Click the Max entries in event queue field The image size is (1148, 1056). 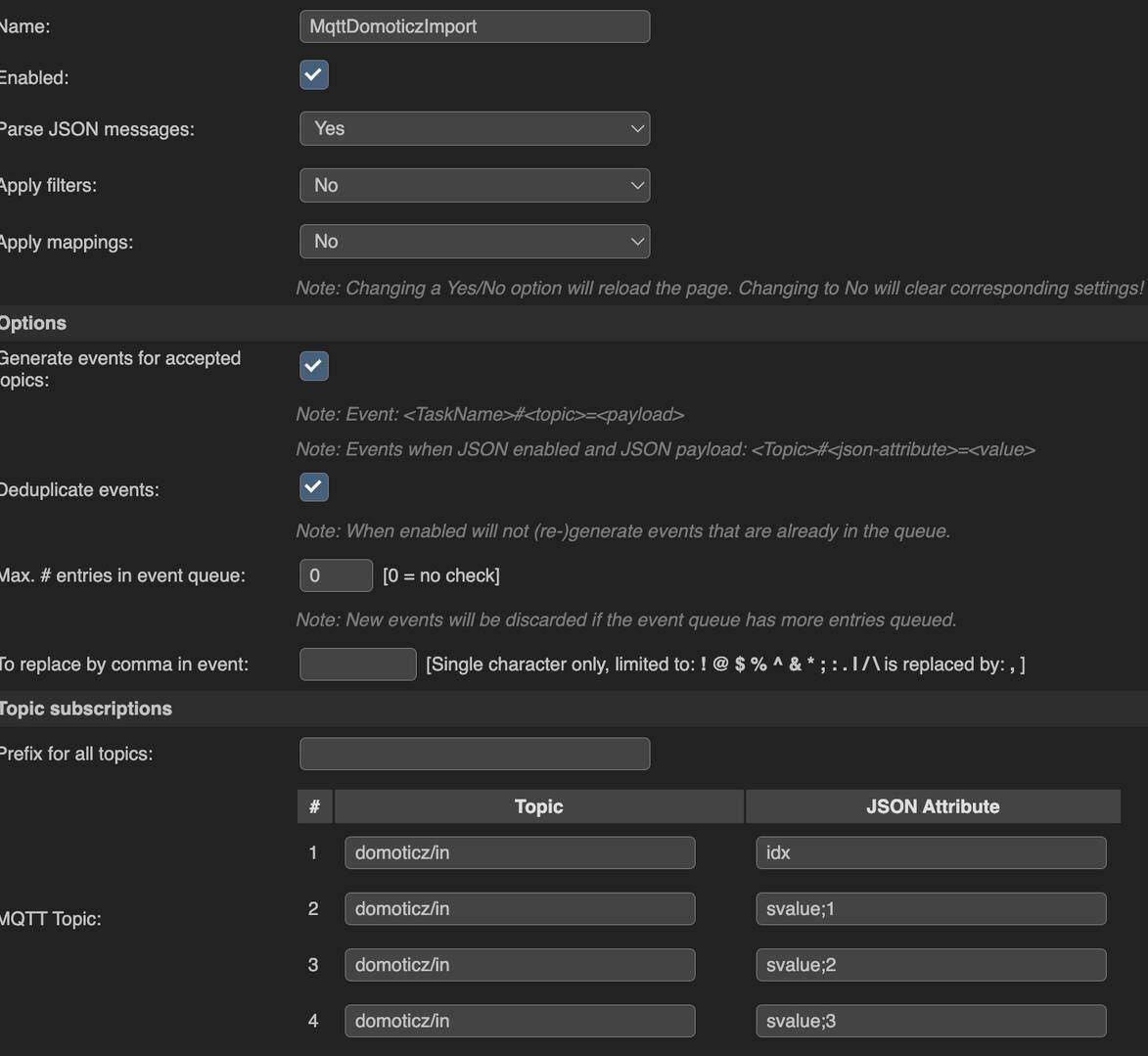336,575
